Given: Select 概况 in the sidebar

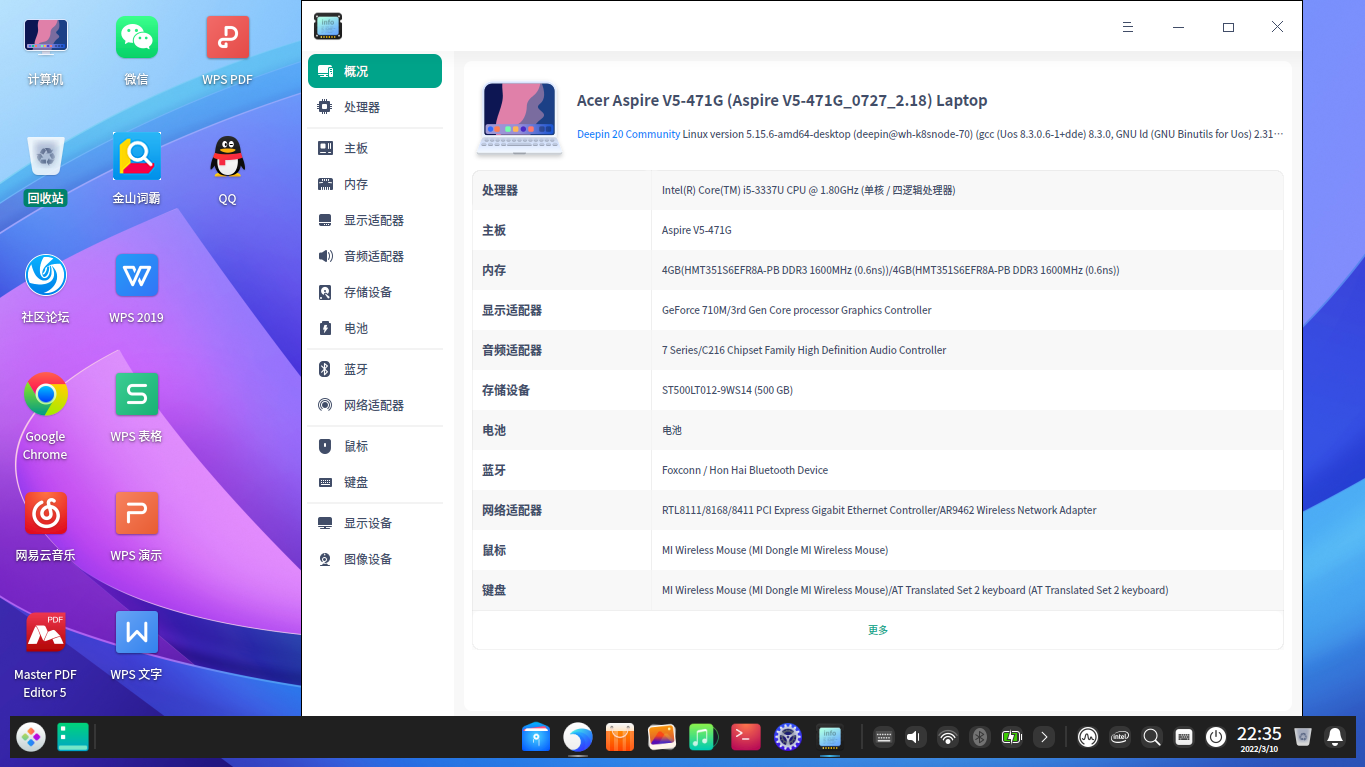Looking at the screenshot, I should (375, 71).
